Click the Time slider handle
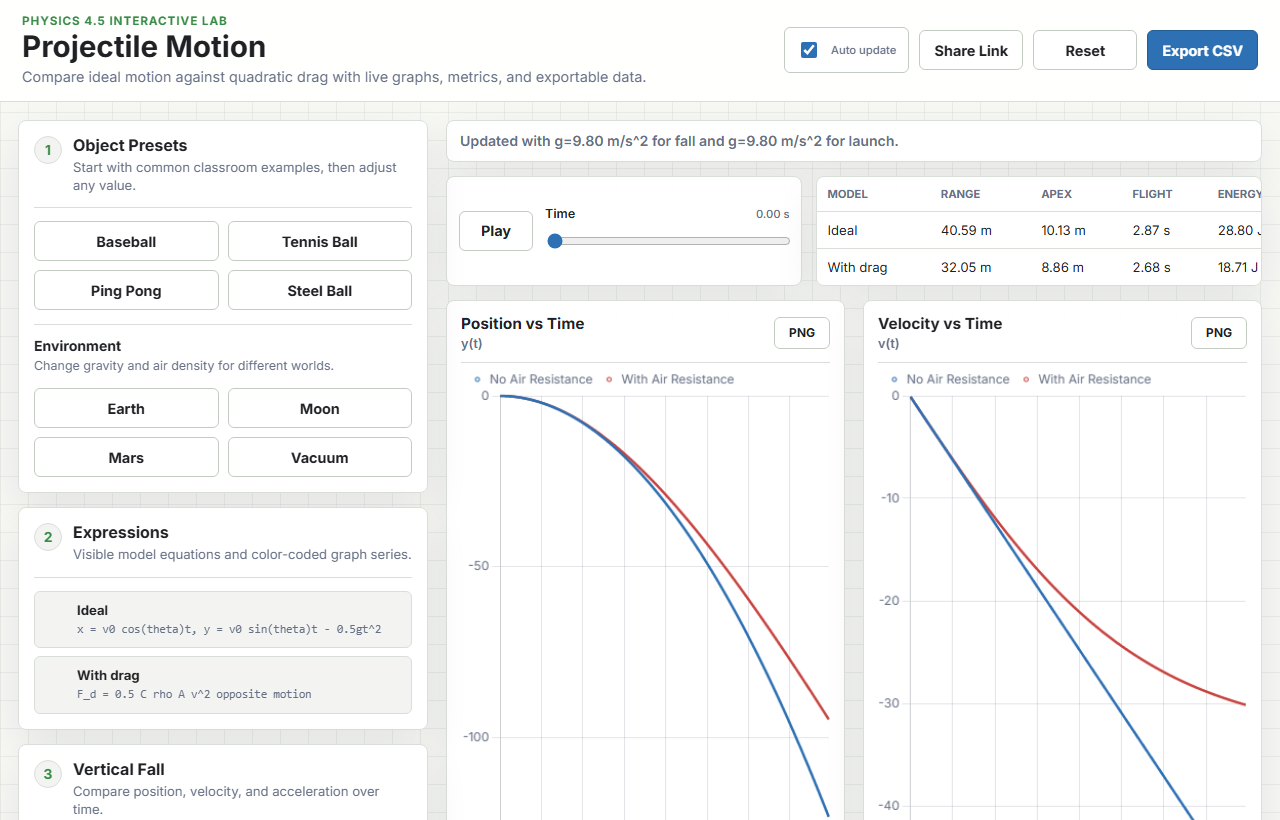Screen dimensions: 1280x820 555,241
